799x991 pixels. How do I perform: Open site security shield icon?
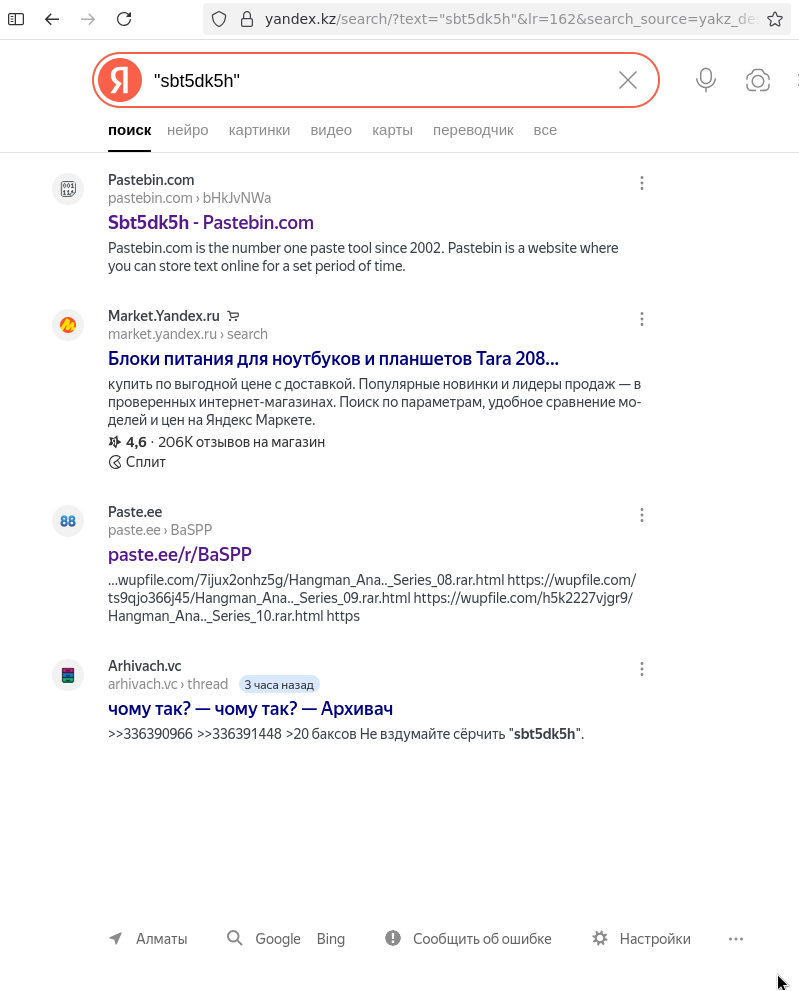pos(219,19)
